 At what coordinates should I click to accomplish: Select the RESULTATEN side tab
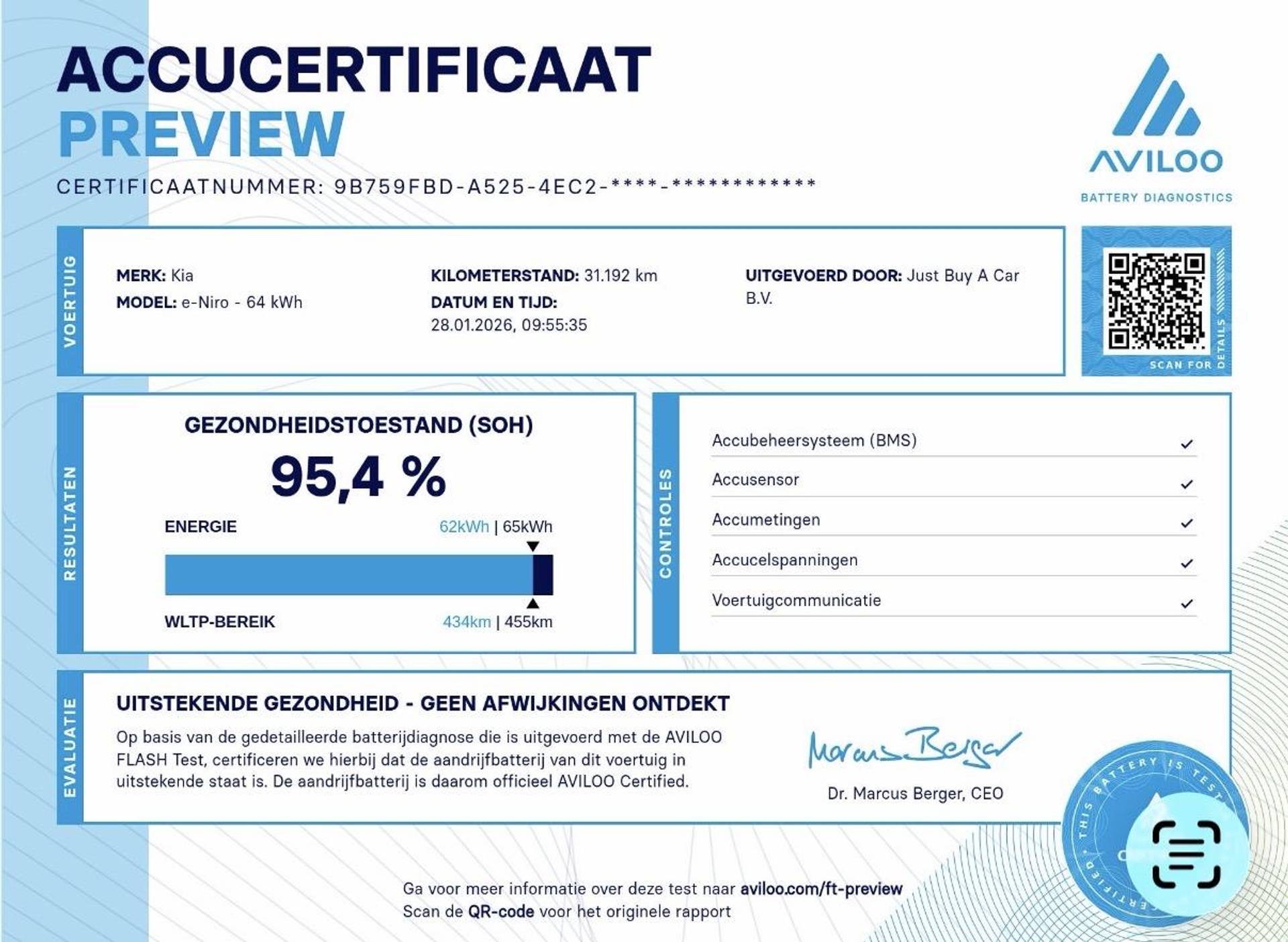tap(70, 523)
